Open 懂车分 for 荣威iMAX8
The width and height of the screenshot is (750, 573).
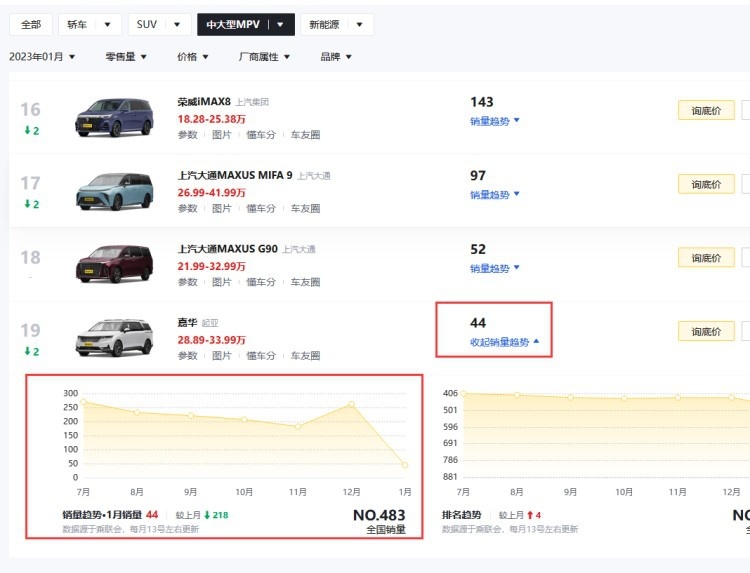coord(261,135)
